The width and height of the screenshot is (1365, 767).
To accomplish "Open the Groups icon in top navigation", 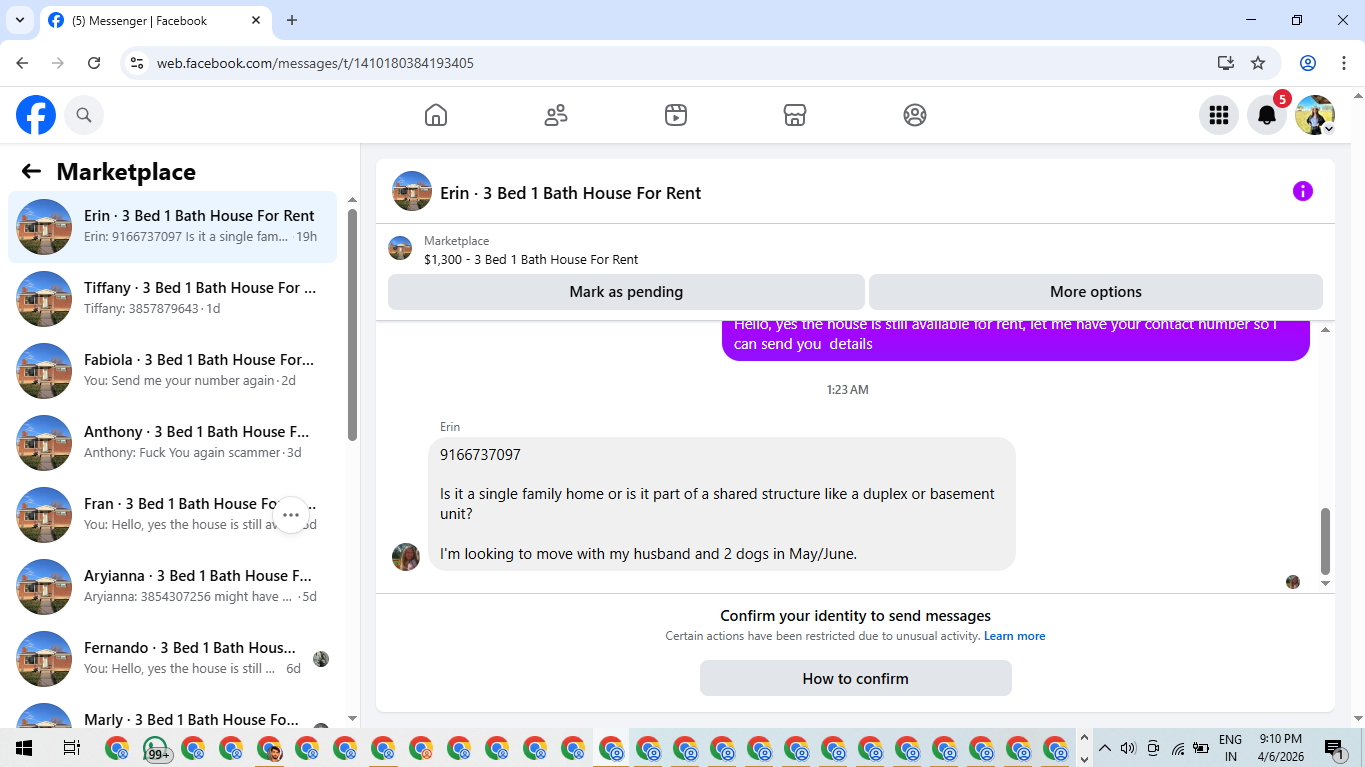I will (x=915, y=115).
